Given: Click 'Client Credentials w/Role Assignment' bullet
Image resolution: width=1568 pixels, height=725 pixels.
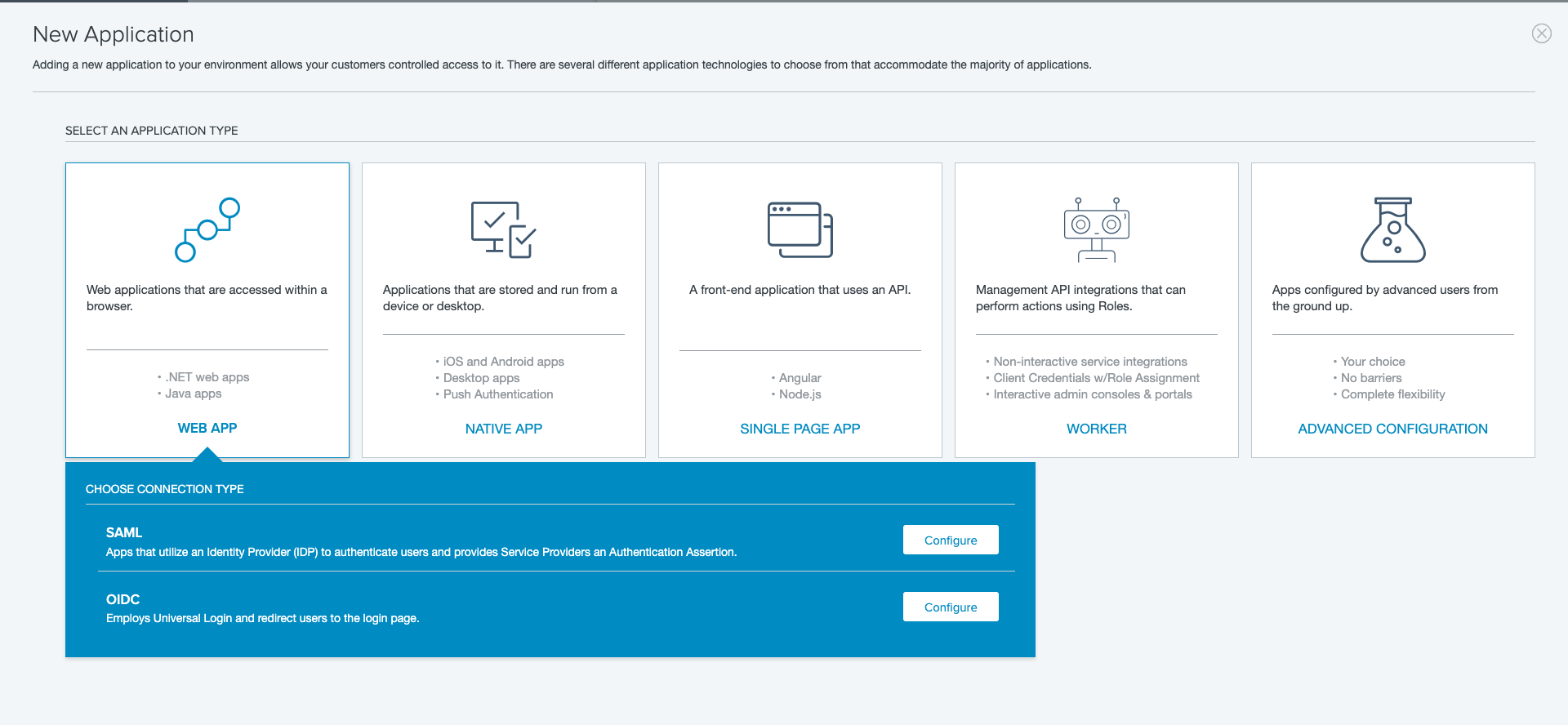Looking at the screenshot, I should tap(1093, 378).
